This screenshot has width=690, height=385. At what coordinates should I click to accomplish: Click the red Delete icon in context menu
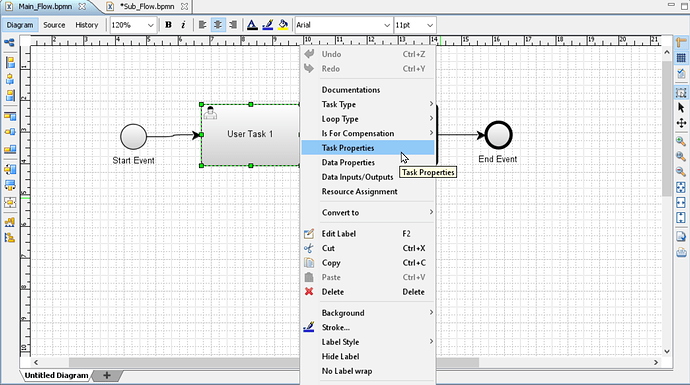(309, 291)
